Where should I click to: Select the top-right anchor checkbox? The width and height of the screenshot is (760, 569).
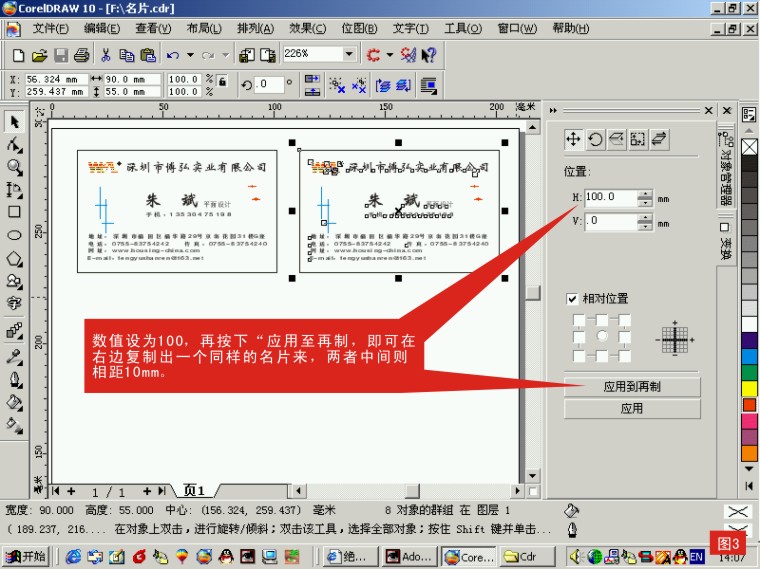625,320
